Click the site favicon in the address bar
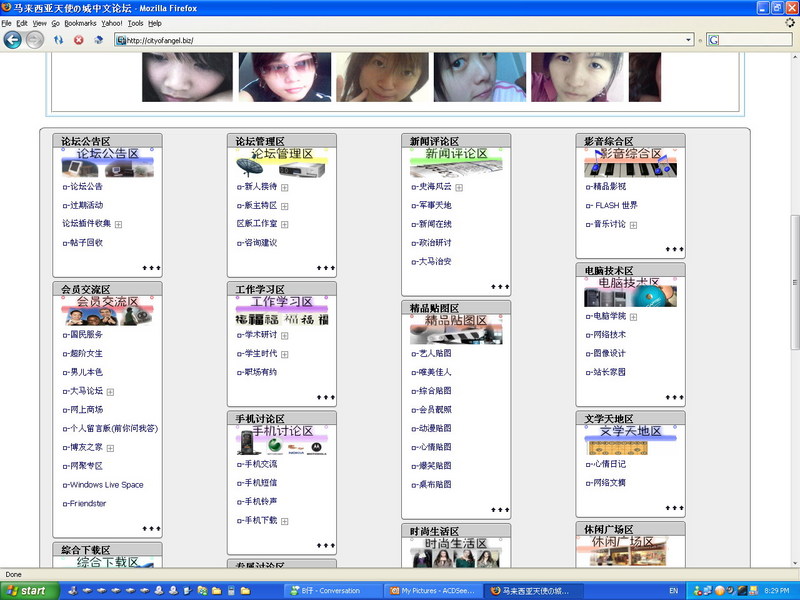Screen dimensions: 800x600 click(x=121, y=40)
